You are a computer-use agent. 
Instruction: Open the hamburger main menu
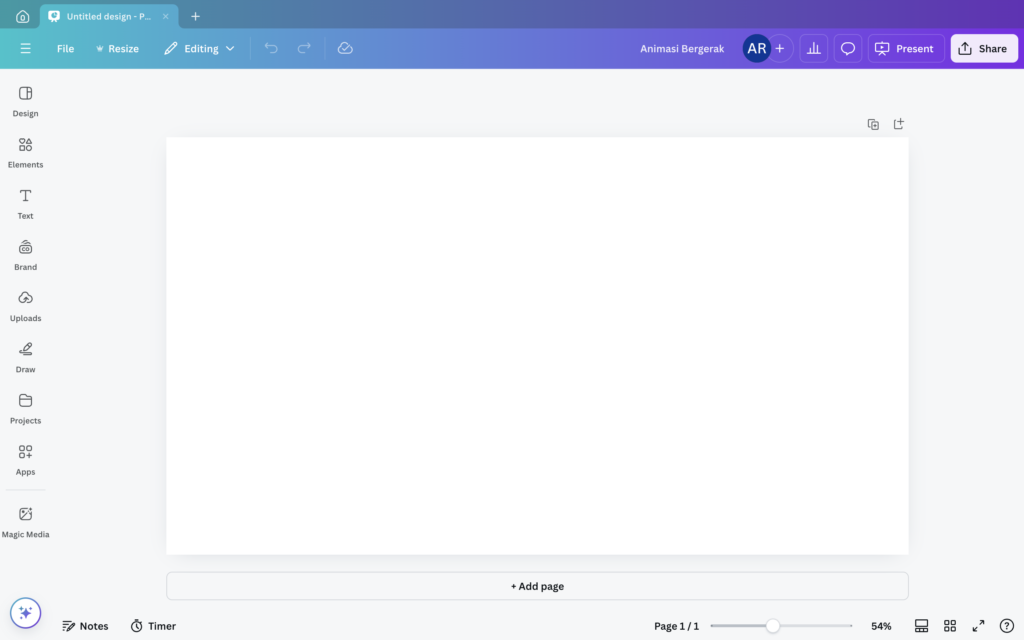[x=25, y=48]
